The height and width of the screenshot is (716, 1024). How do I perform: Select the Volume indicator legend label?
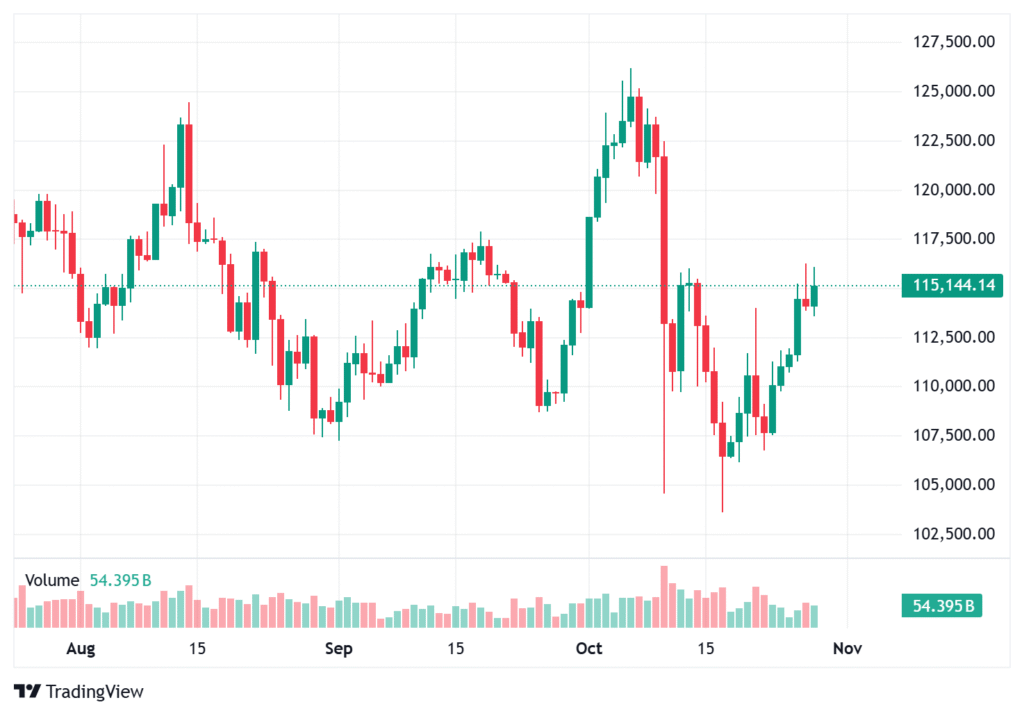click(52, 580)
